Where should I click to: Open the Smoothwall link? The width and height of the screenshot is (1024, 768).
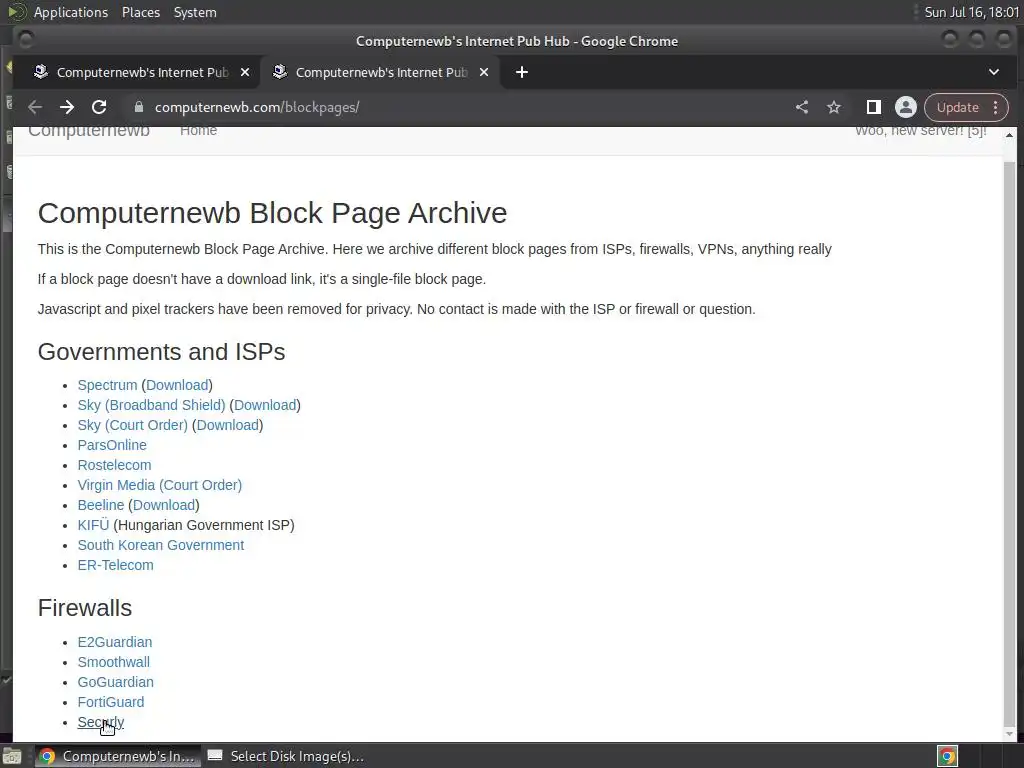(114, 662)
